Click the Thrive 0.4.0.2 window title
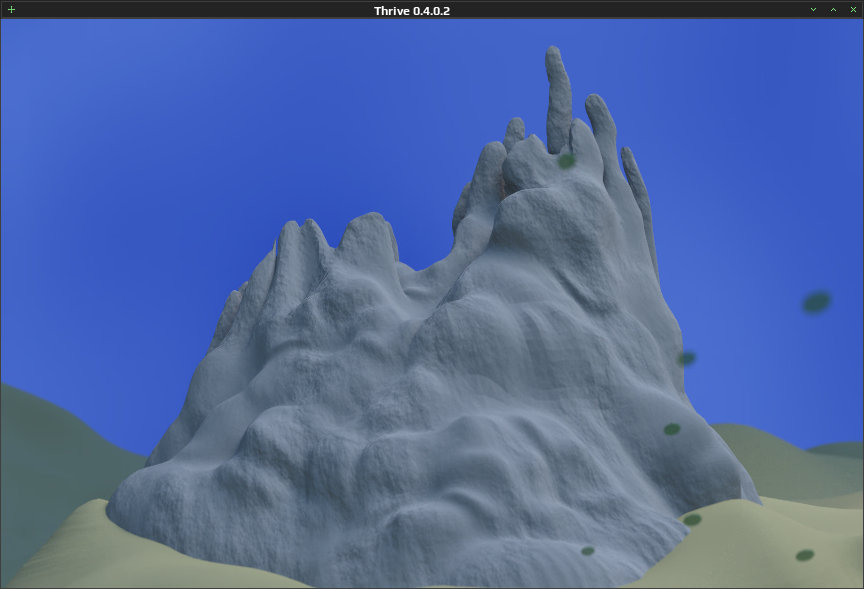 [x=412, y=10]
